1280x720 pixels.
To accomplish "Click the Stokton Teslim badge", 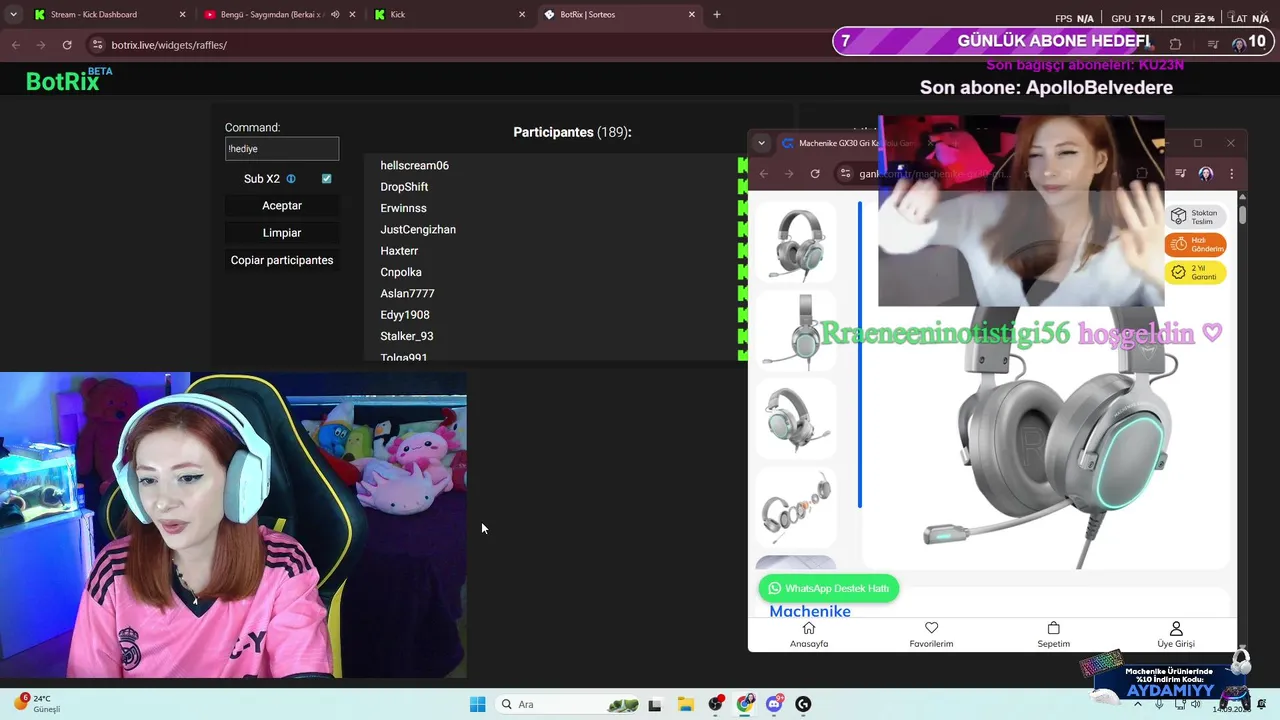I will tap(1195, 216).
